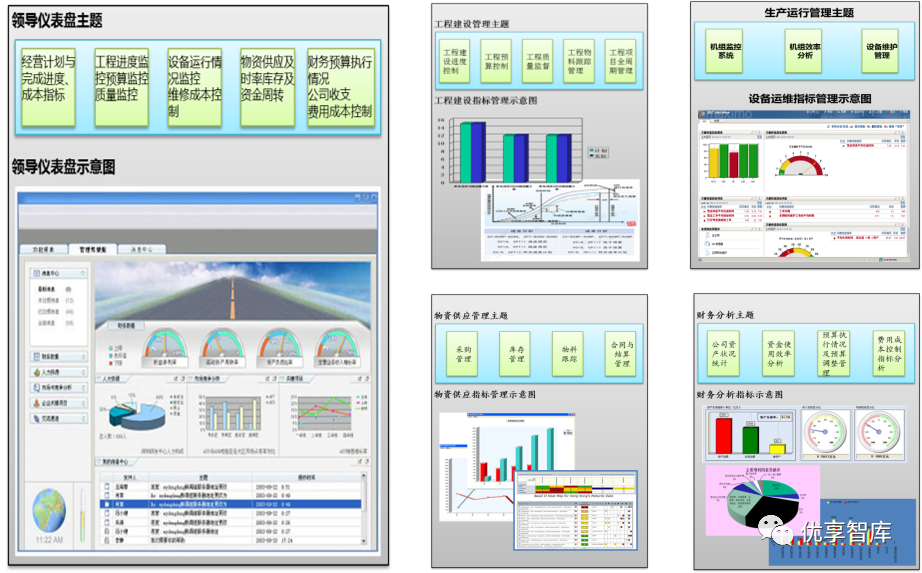Click the 发件人 column header
Viewport: 922px width, 573px height.
tap(131, 478)
